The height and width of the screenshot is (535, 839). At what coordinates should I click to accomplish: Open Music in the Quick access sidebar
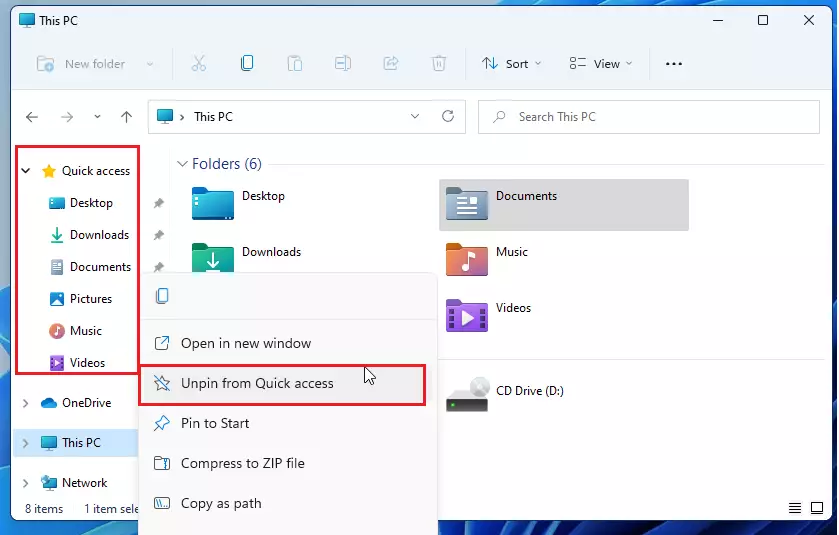(x=75, y=331)
